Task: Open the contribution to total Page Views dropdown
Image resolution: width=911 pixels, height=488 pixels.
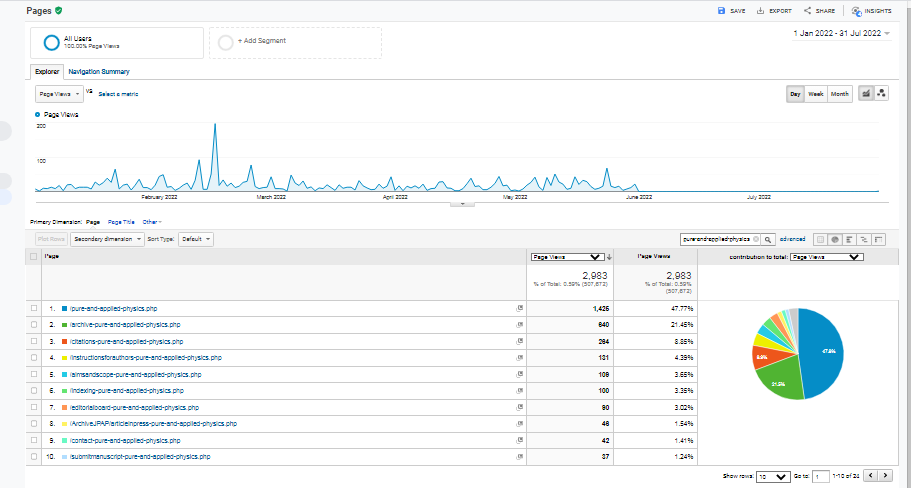Action: coord(825,257)
